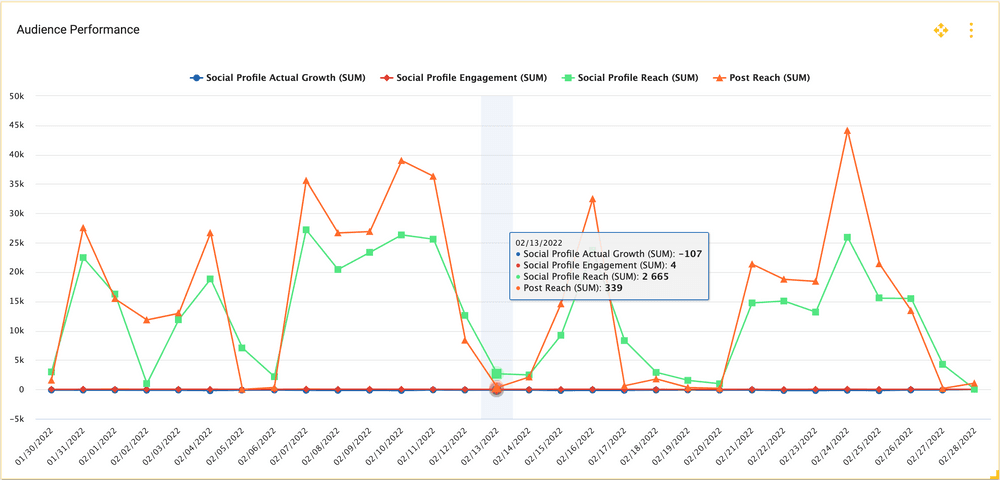Click Post Reach marker at 02/21/2022
1000x480 pixels.
[752, 264]
